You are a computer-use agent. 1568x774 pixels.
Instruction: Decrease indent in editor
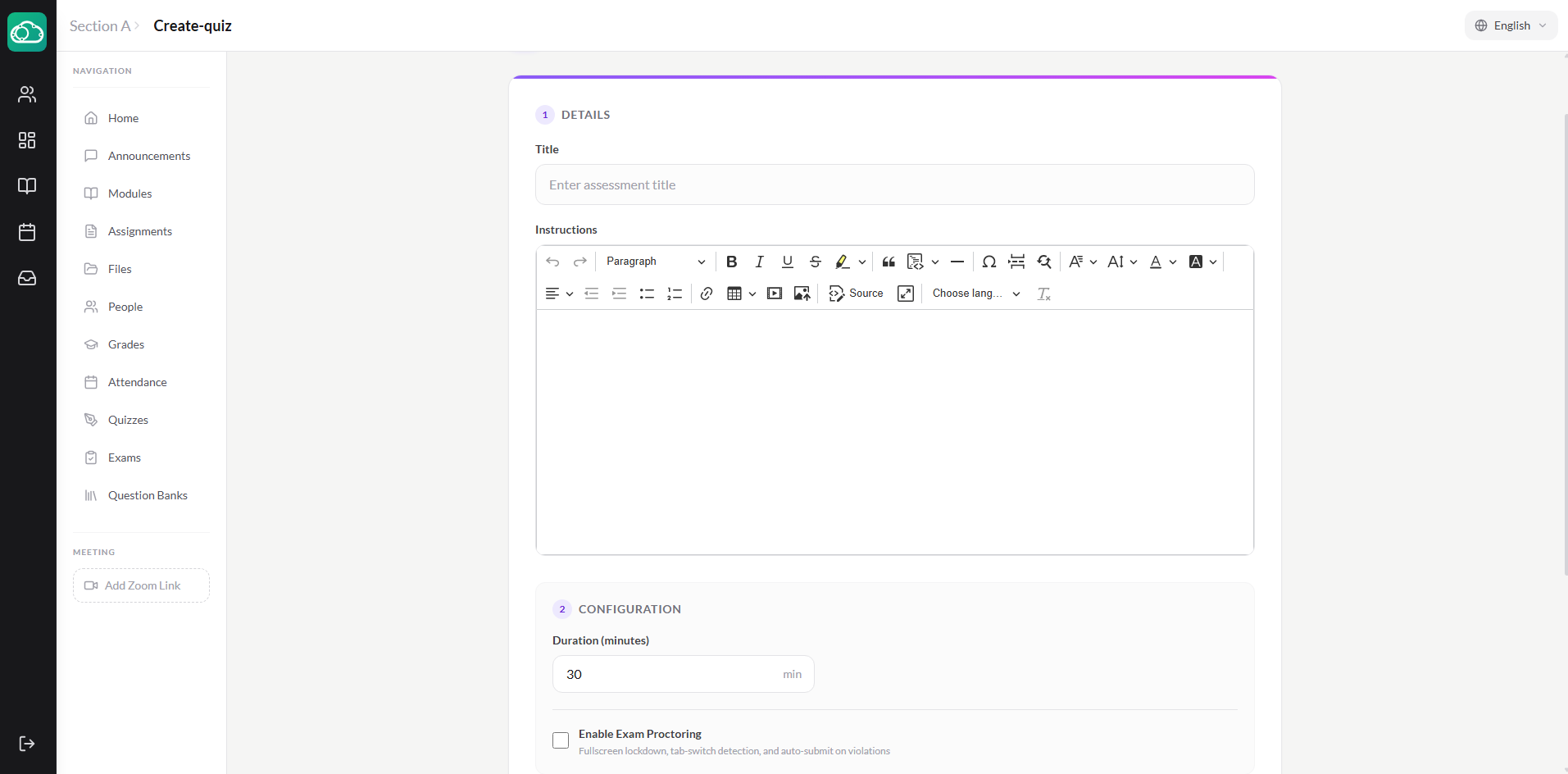click(592, 294)
